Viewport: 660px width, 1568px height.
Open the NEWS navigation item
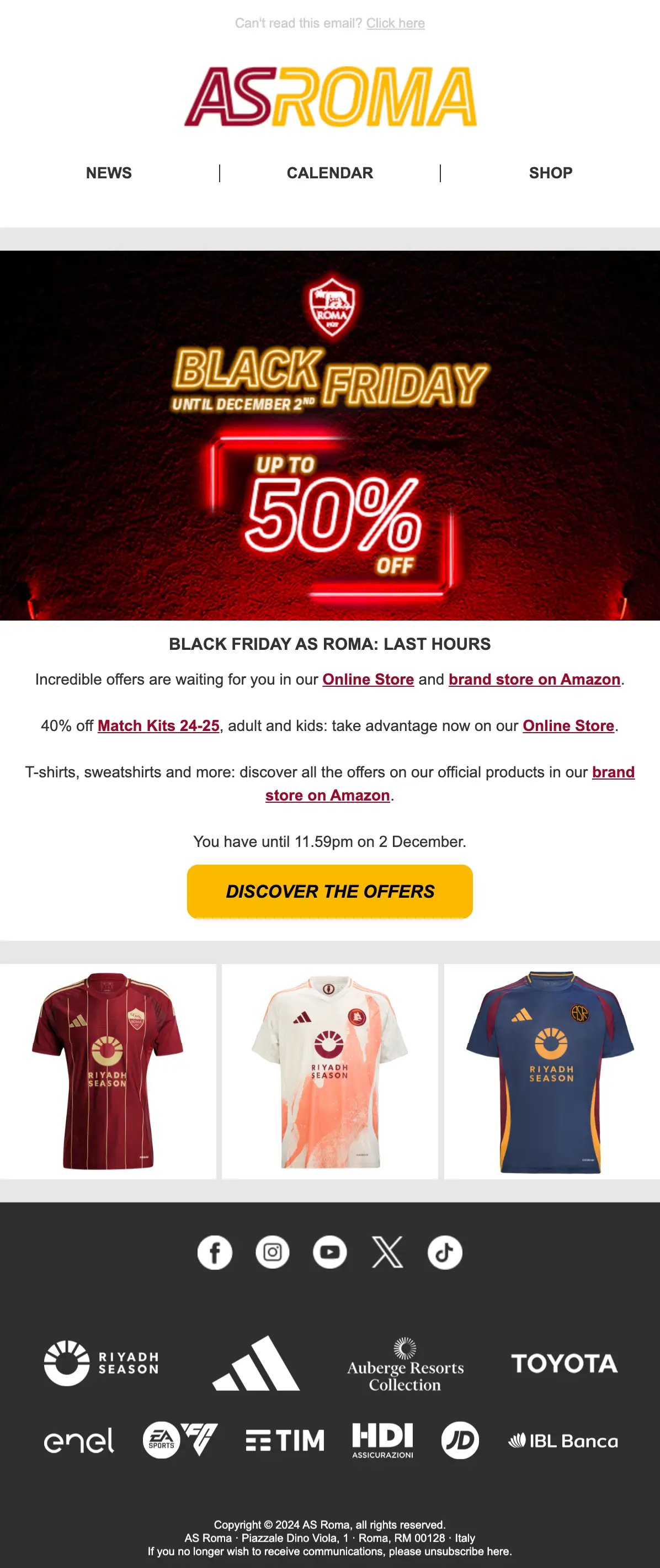(x=109, y=173)
